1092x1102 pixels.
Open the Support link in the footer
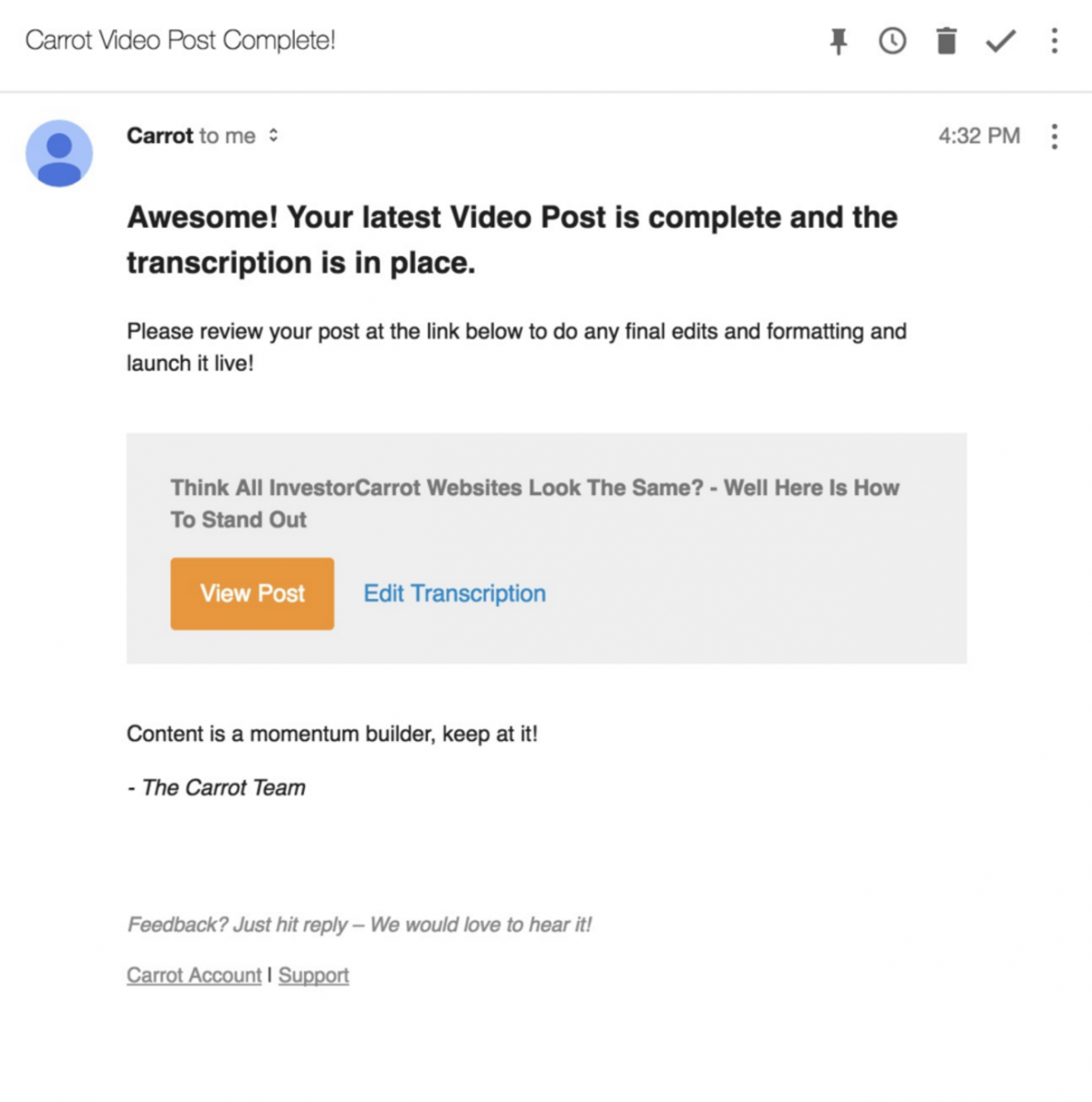(313, 975)
